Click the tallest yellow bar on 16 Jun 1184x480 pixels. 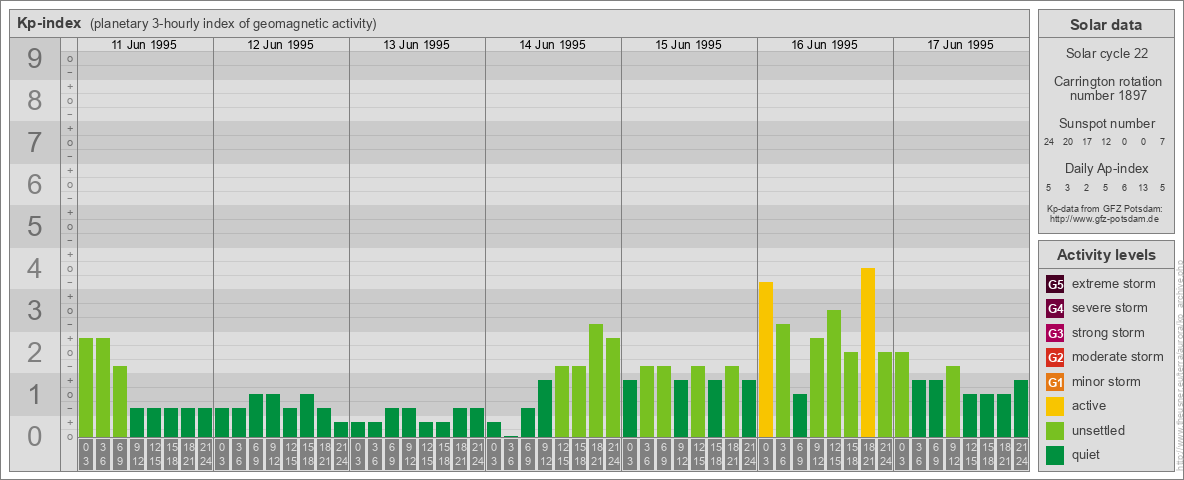tap(868, 350)
